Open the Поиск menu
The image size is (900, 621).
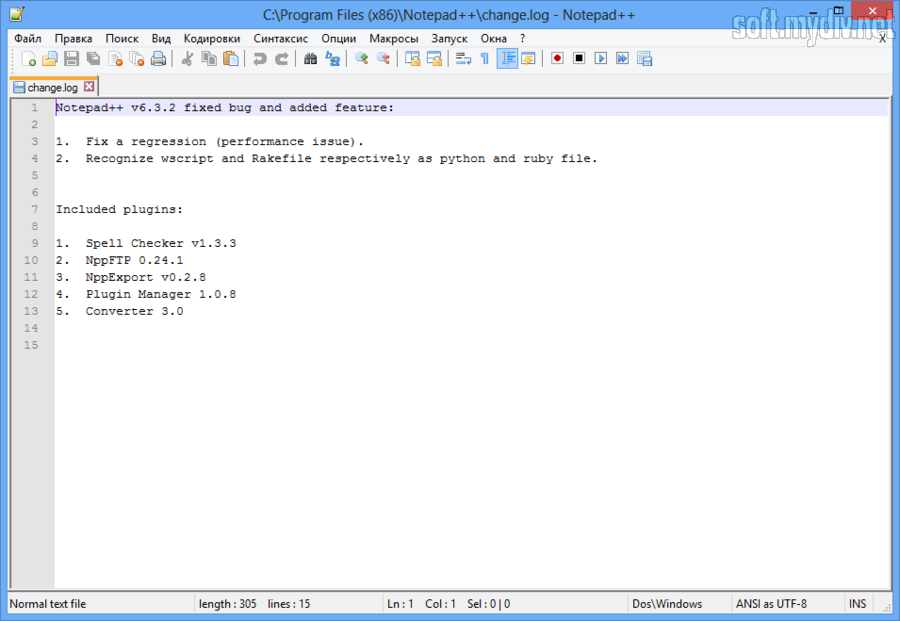pos(122,38)
